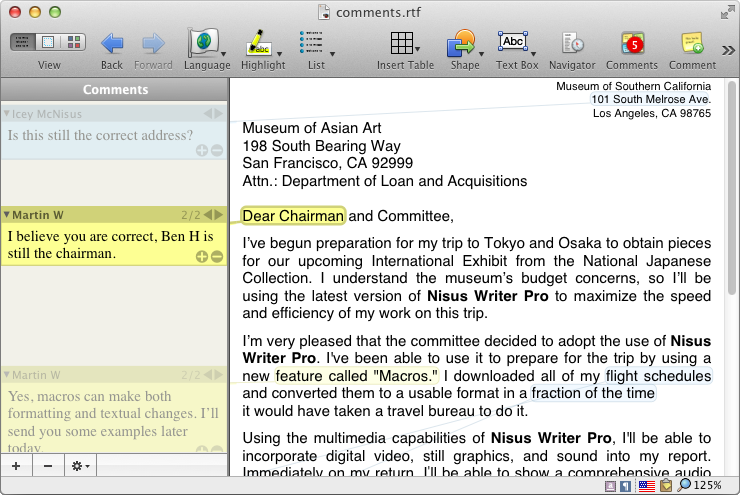This screenshot has height=495, width=740.
Task: Click the paragraph style pilcrow status icon
Action: (x=625, y=486)
